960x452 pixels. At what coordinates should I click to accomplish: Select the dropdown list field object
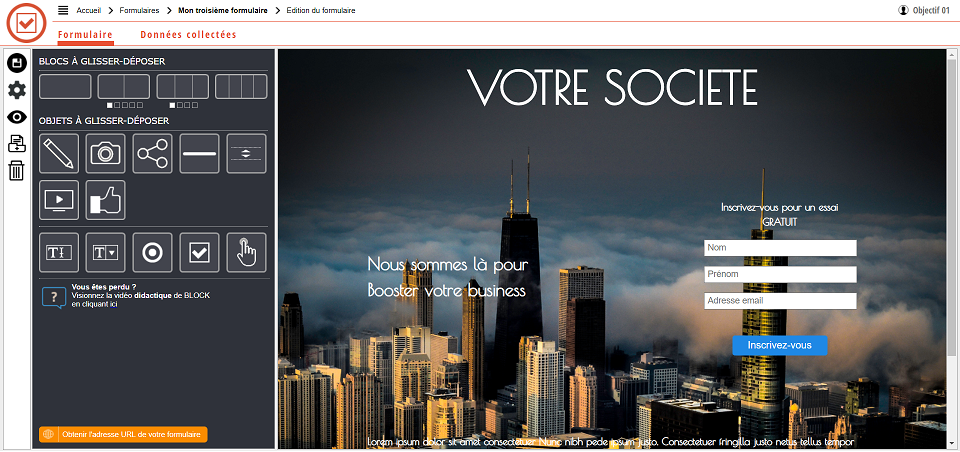pyautogui.click(x=106, y=252)
